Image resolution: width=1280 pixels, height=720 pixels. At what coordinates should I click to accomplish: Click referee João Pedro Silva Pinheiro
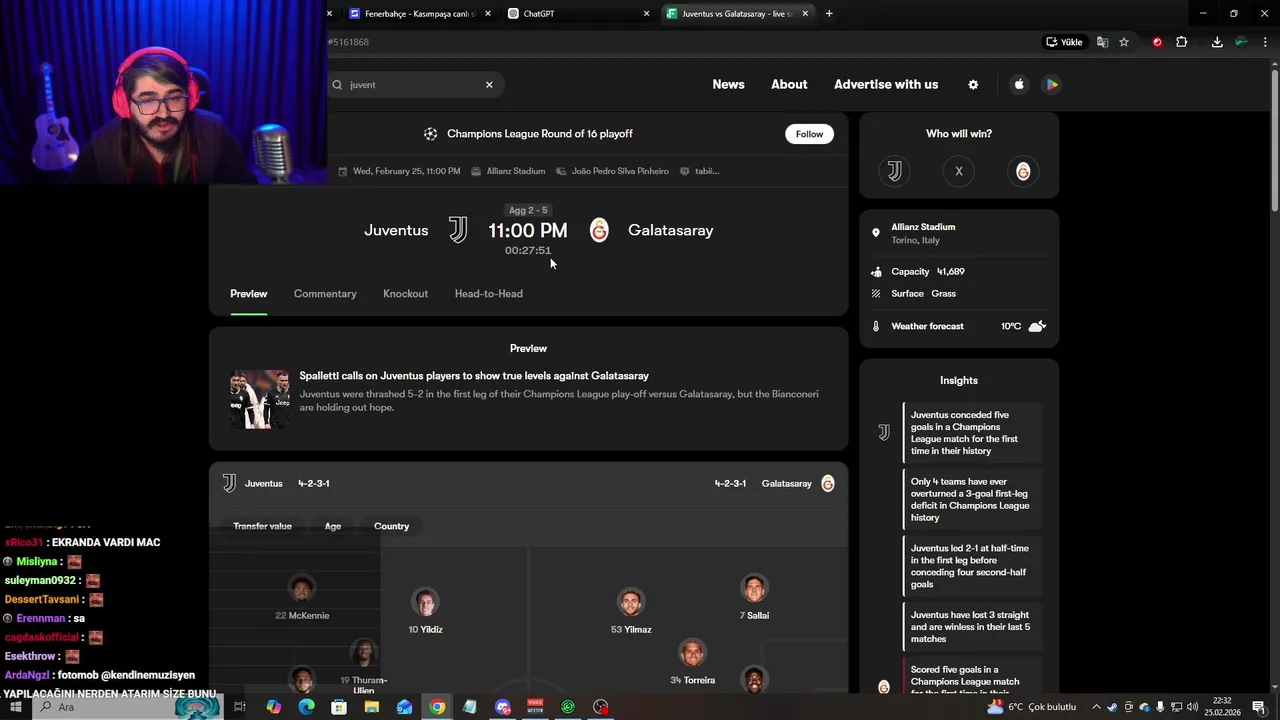coord(620,171)
